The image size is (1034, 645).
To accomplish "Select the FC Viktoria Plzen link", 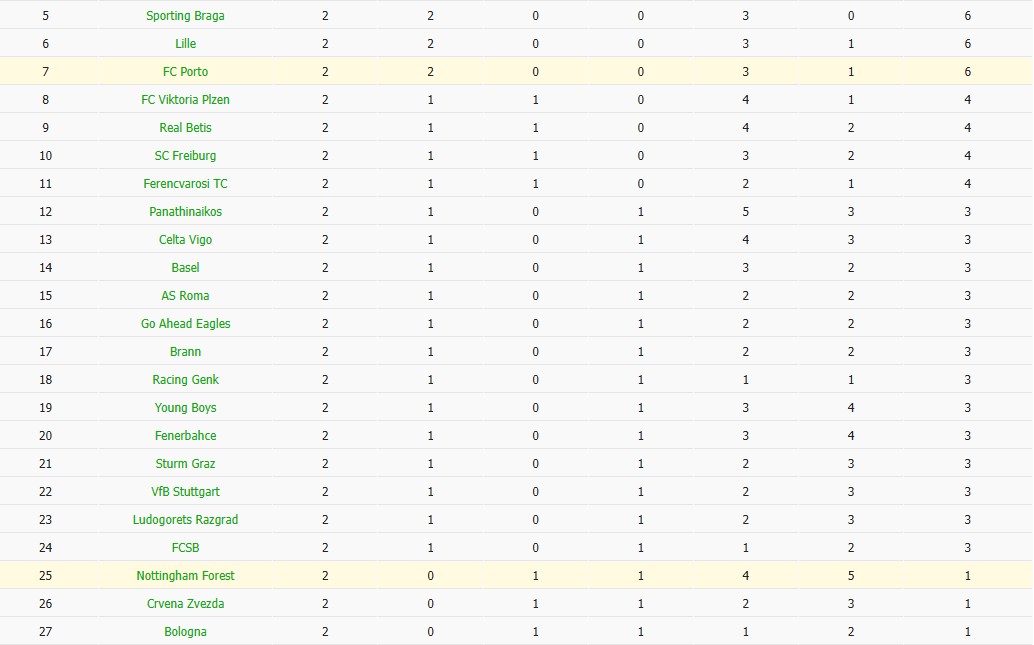I will (x=185, y=100).
